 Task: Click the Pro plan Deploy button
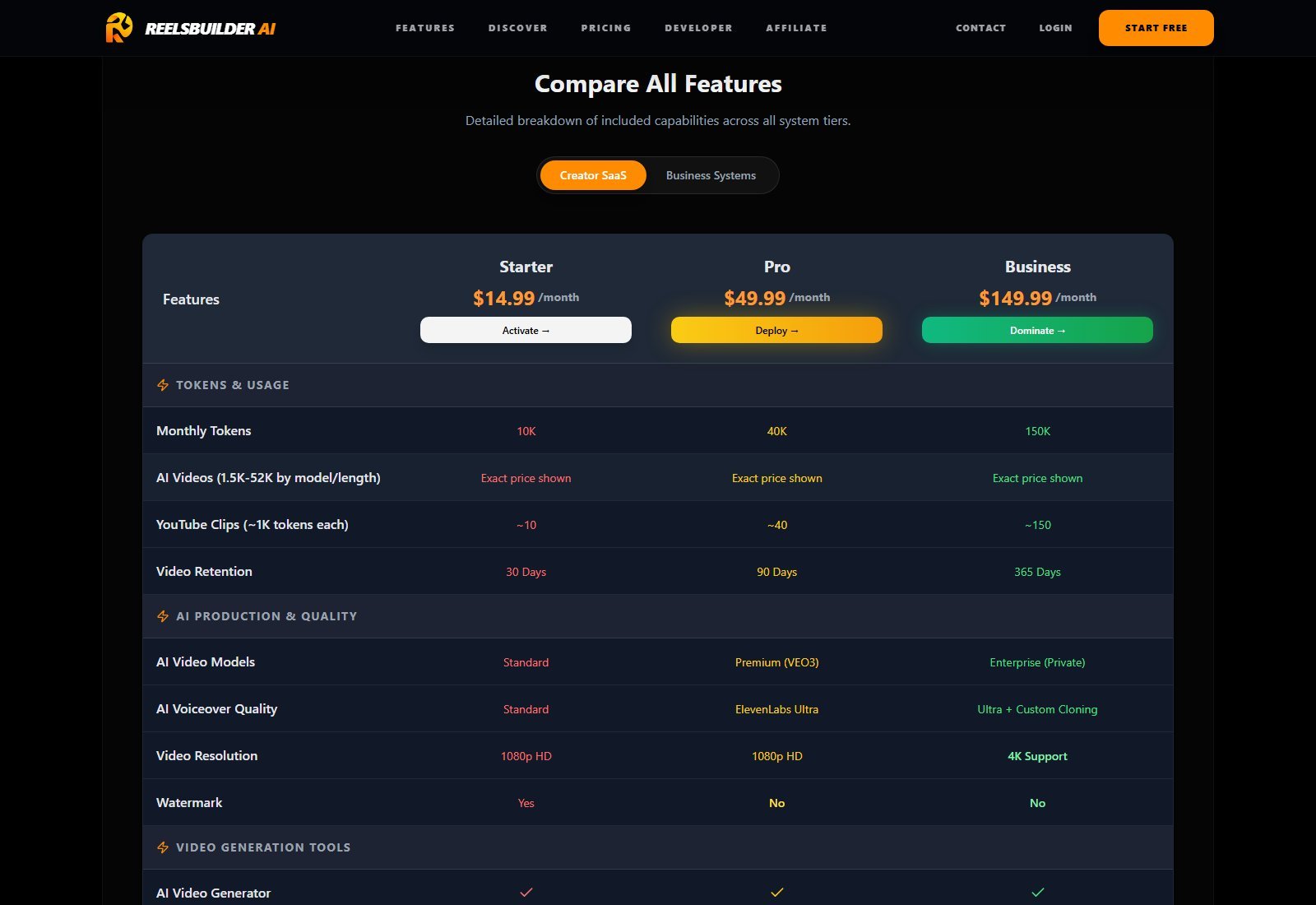(x=777, y=330)
